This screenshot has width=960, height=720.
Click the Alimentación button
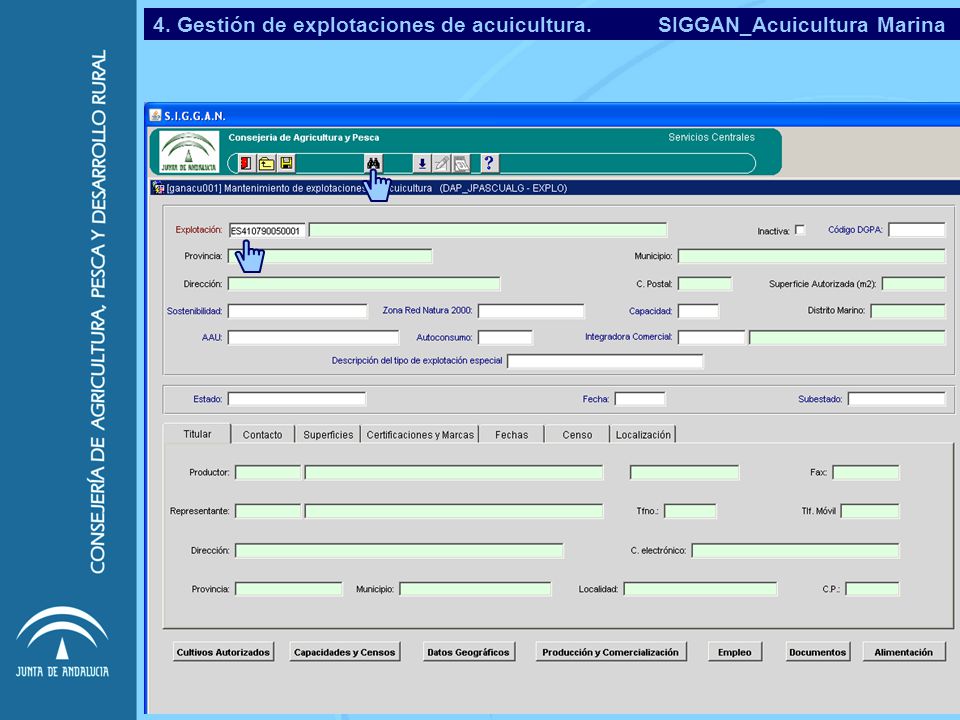point(904,652)
